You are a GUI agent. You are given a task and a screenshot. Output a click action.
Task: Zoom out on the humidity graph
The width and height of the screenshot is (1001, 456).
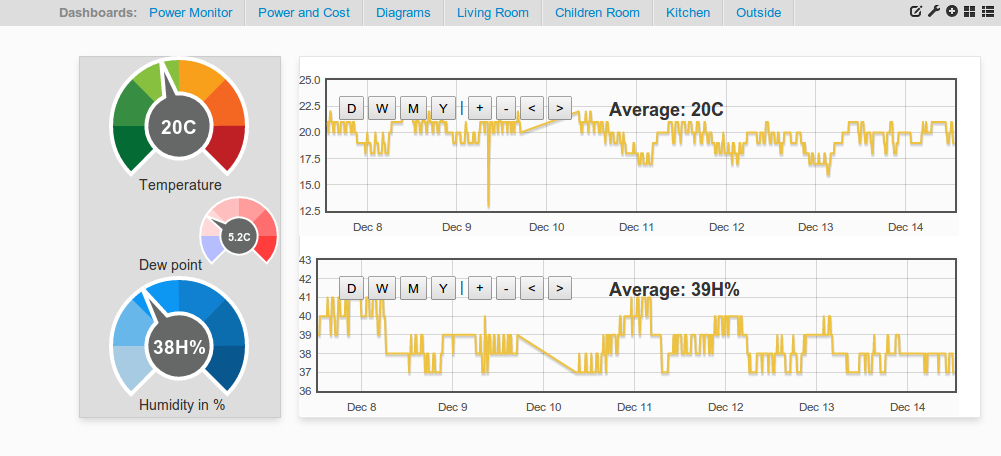506,289
